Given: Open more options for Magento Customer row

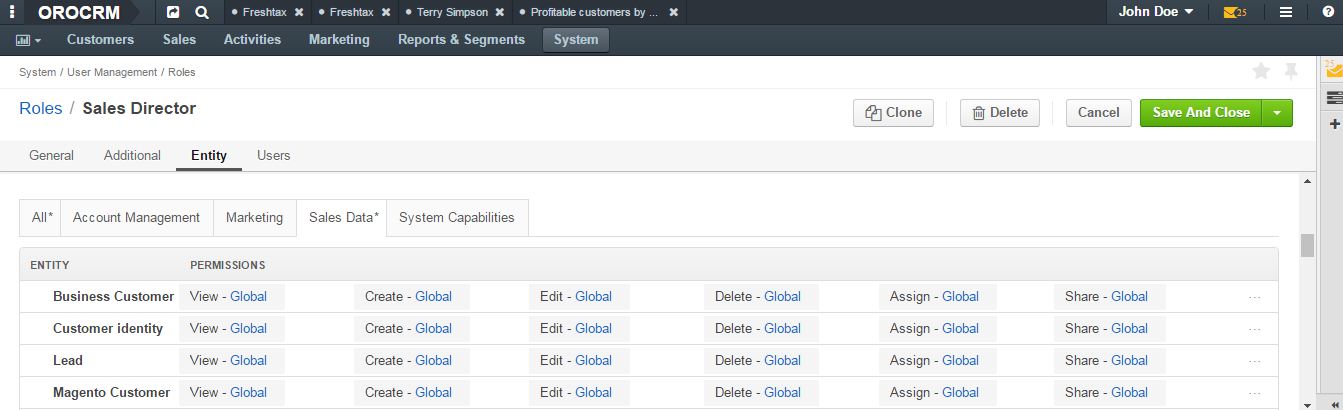Looking at the screenshot, I should (x=1255, y=393).
